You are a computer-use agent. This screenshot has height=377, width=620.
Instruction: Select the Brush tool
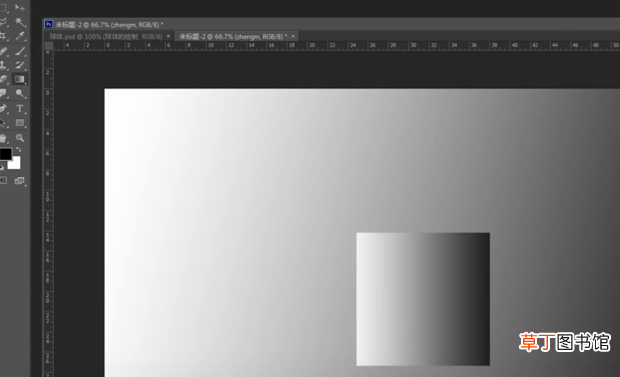point(20,51)
